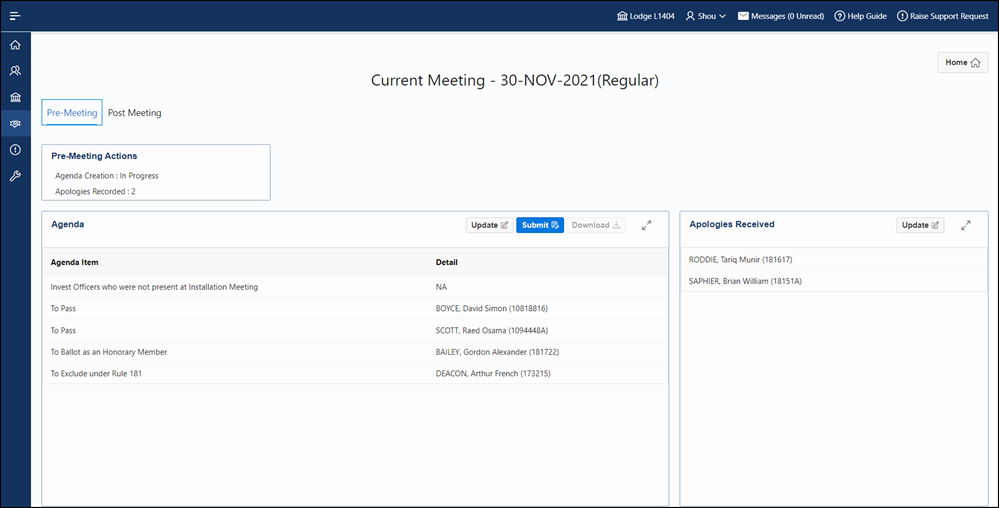Click Raise Support Request
The height and width of the screenshot is (508, 1000).
[942, 16]
